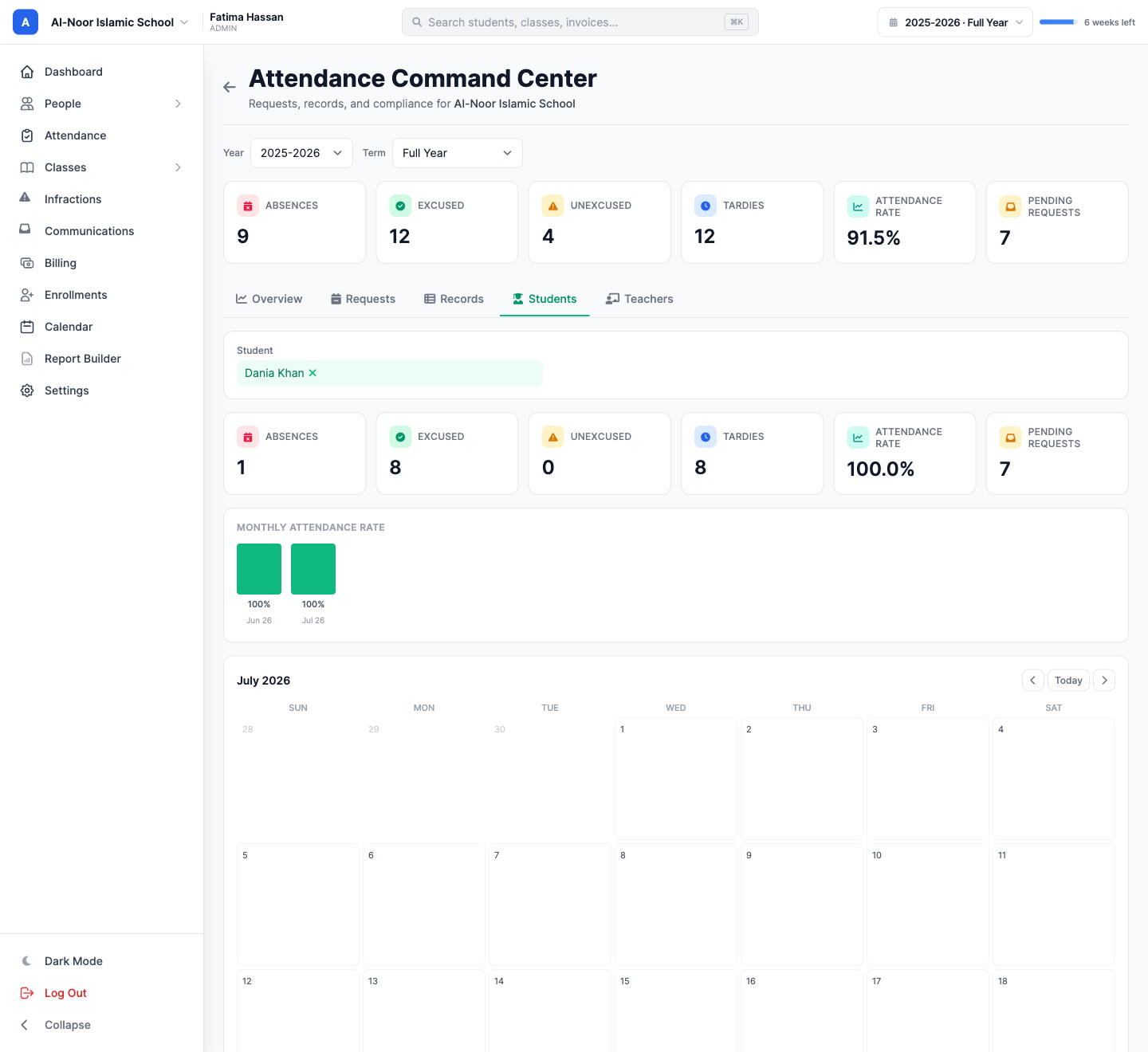Image resolution: width=1148 pixels, height=1052 pixels.
Task: Click the student Pending Requests card showing 7
Action: click(x=1057, y=453)
